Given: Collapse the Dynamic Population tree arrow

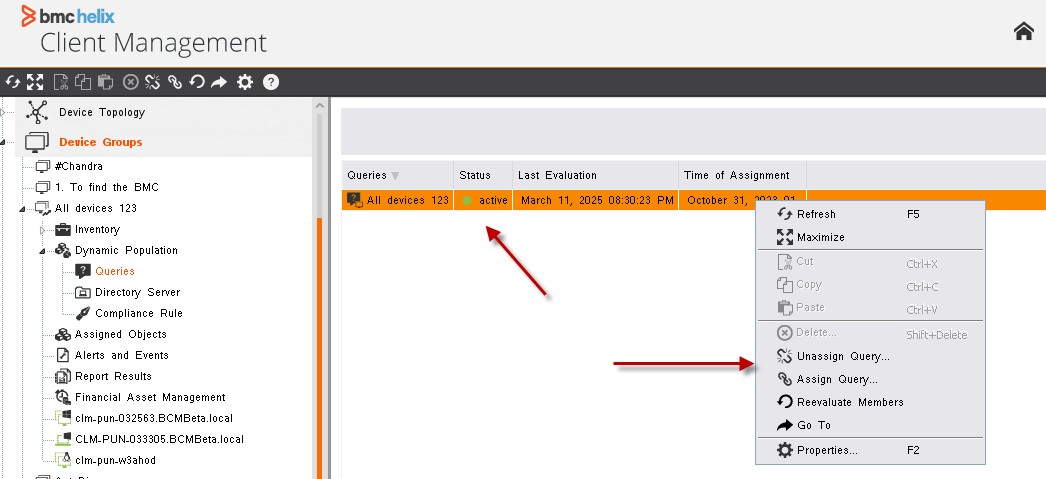Looking at the screenshot, I should [x=43, y=252].
